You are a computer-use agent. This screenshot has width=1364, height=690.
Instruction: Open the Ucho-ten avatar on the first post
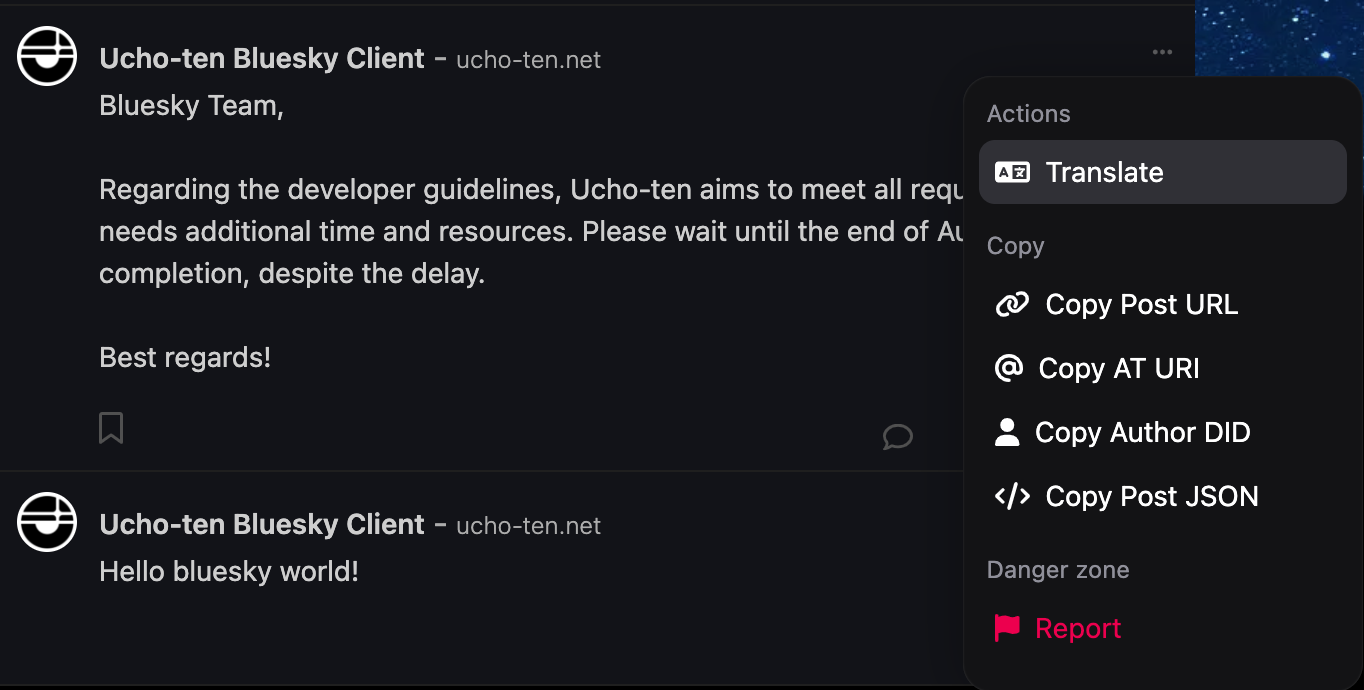(x=47, y=56)
